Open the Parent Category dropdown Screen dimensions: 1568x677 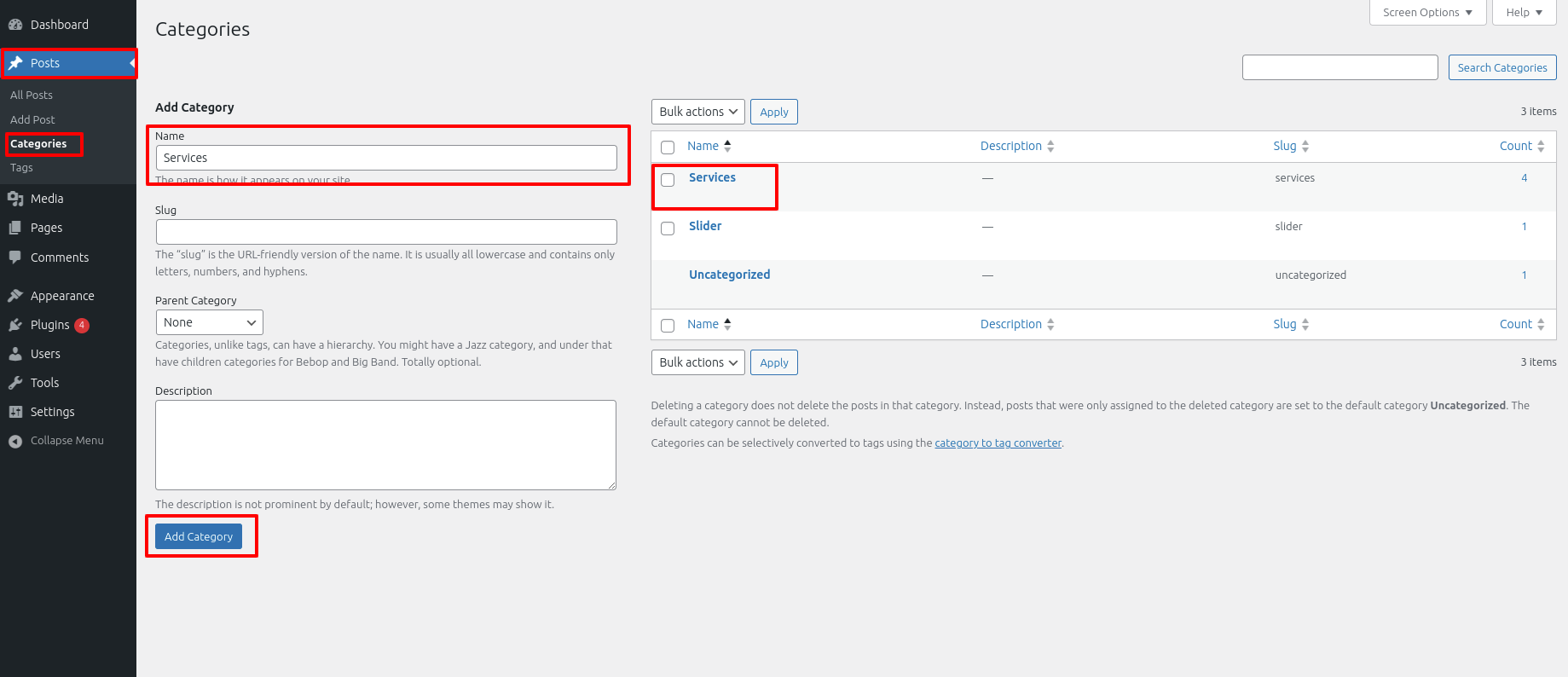(210, 322)
